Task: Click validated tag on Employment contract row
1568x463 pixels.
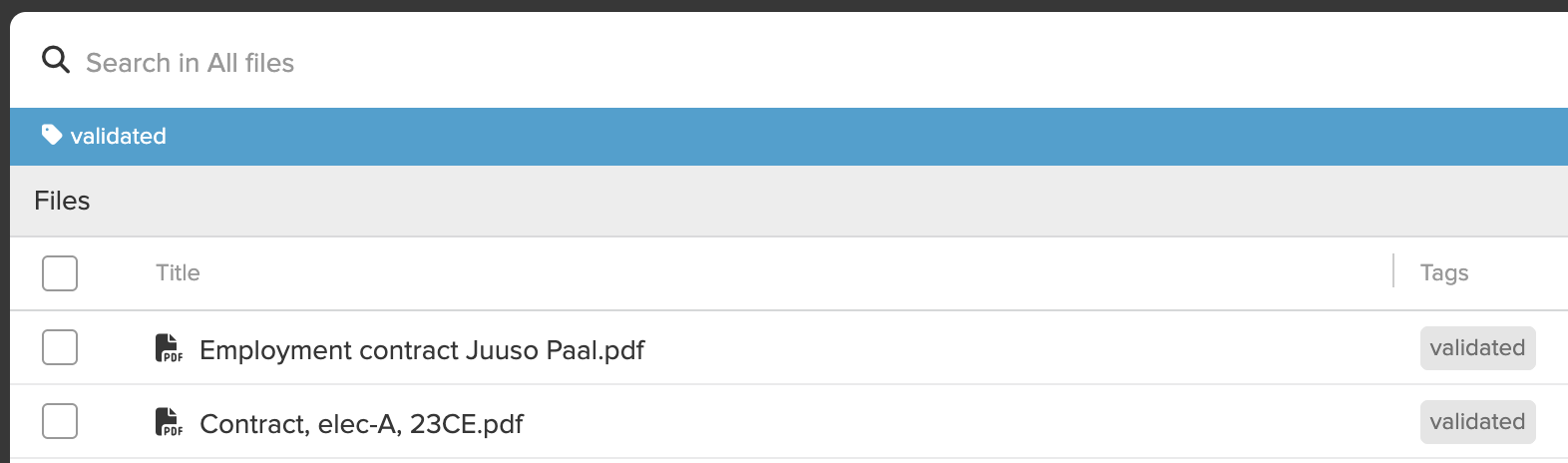Action: (x=1477, y=348)
